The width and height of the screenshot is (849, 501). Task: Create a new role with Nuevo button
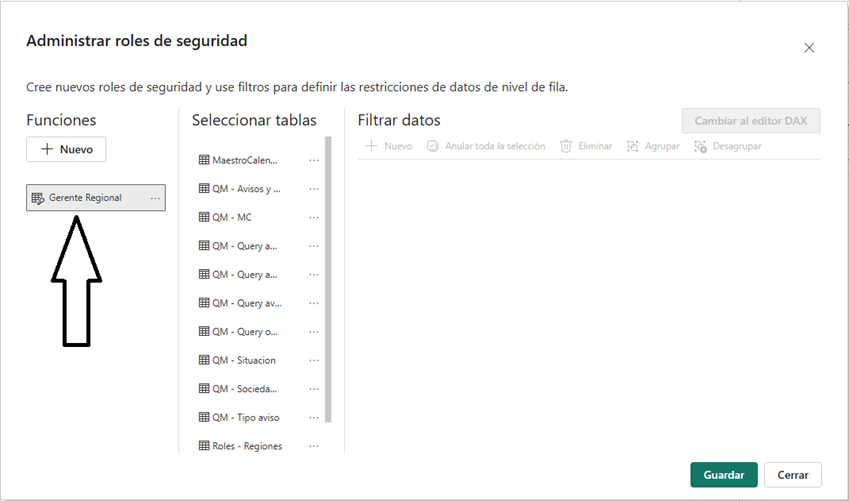pos(66,149)
